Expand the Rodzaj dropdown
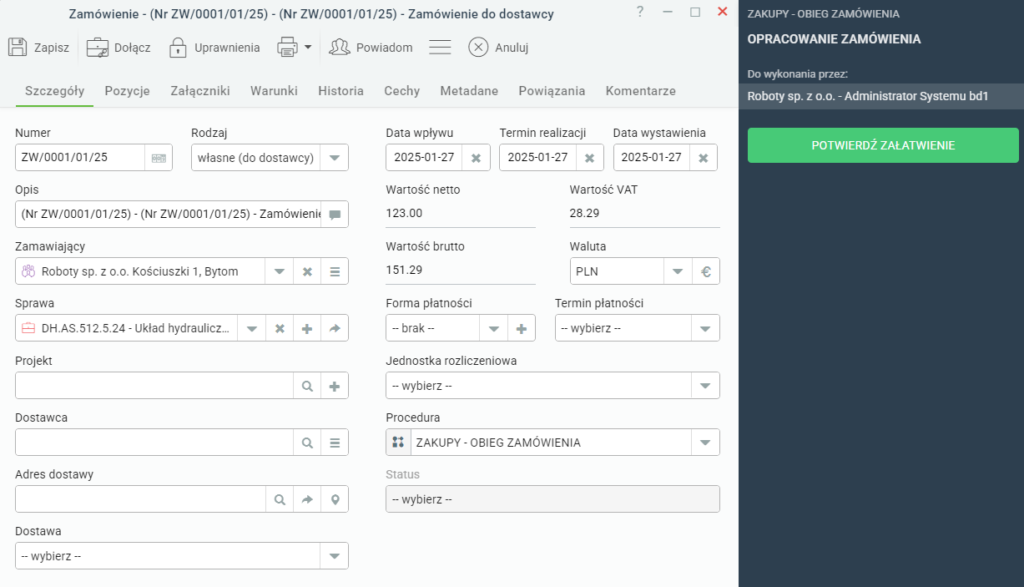Viewport: 1024px width, 587px height. pos(334,158)
